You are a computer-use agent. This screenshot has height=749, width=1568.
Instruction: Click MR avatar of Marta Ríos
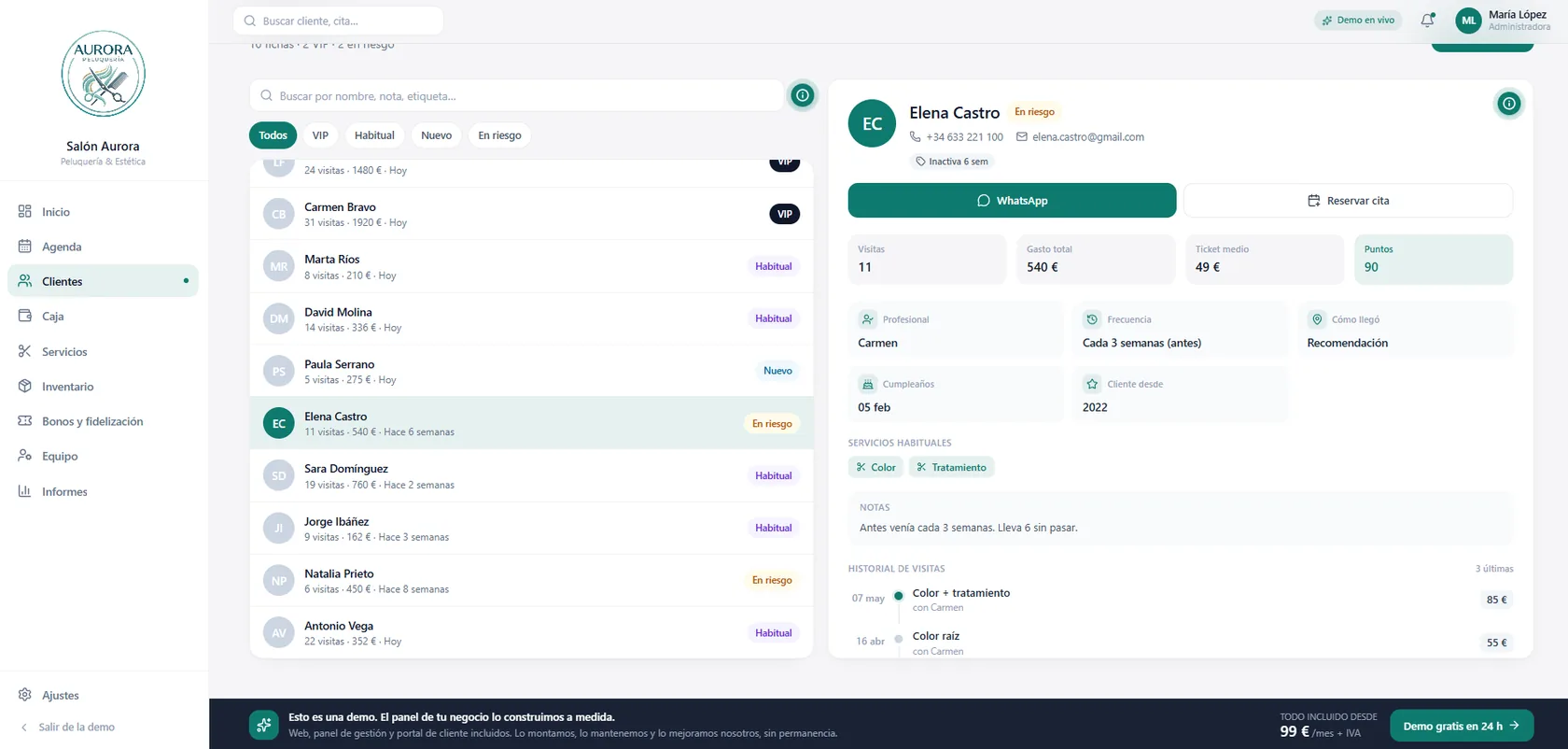pos(278,266)
